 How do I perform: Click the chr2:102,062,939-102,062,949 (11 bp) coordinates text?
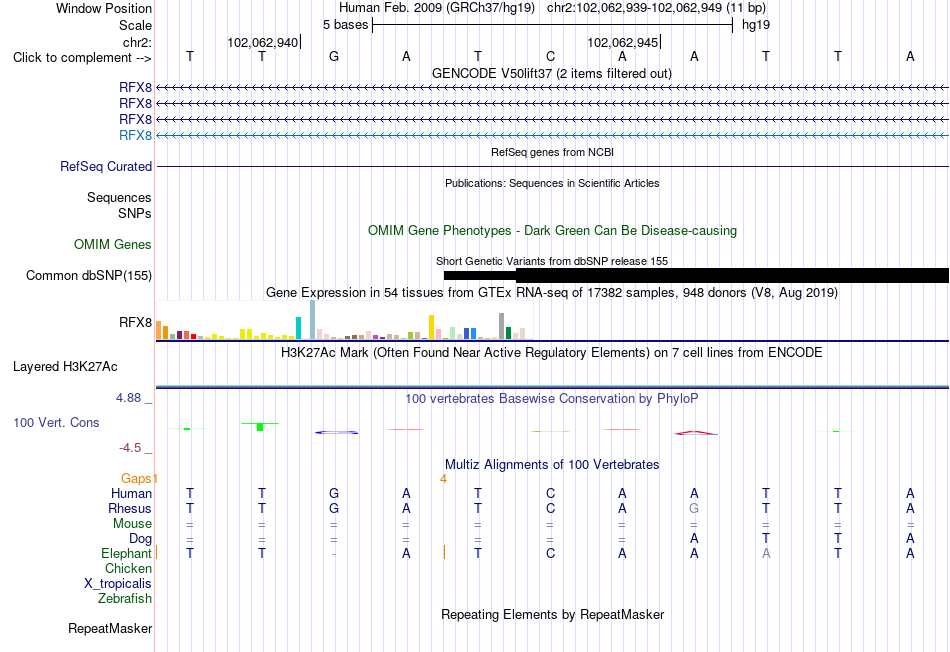(x=656, y=8)
